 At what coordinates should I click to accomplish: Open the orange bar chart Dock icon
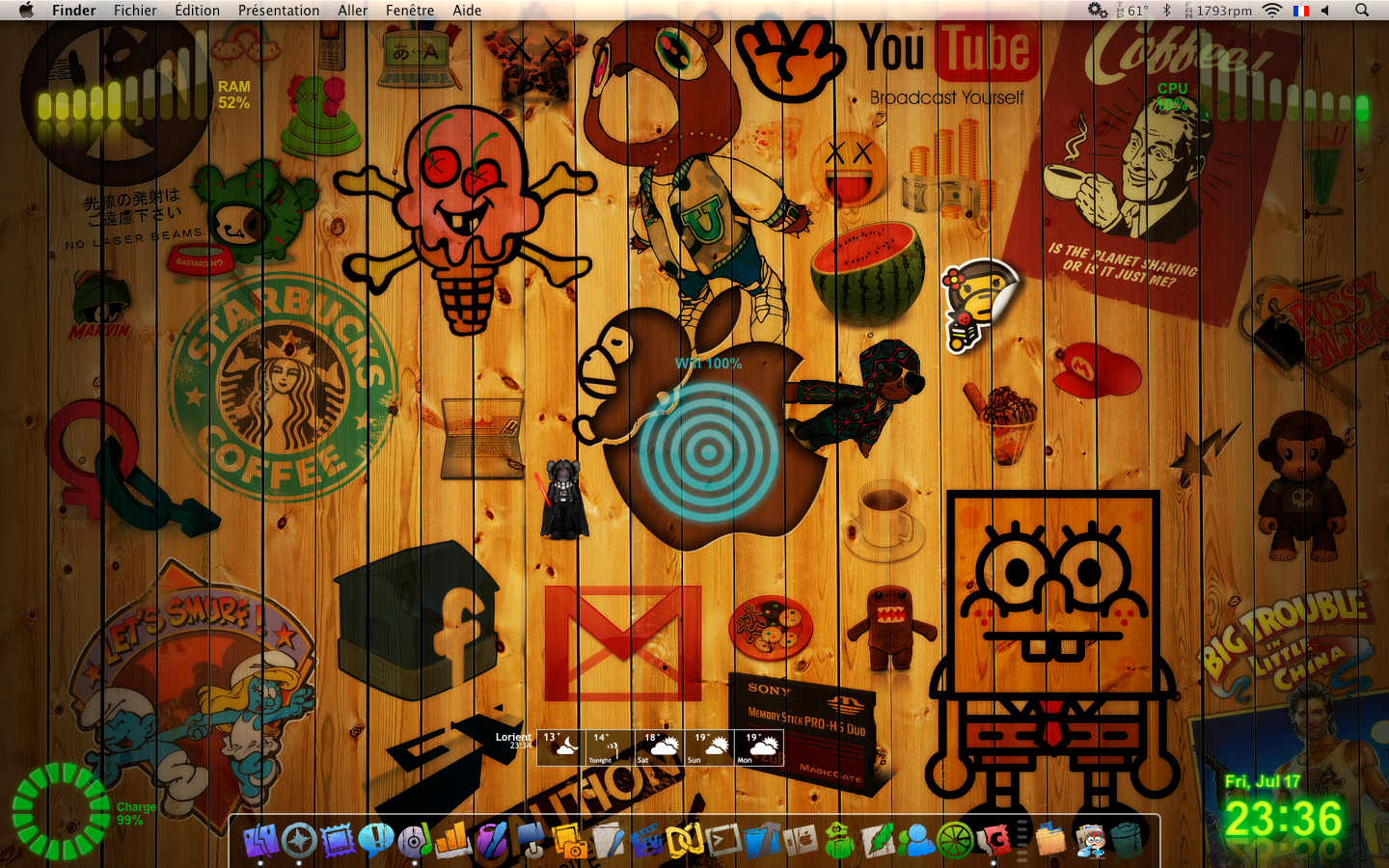pyautogui.click(x=452, y=841)
